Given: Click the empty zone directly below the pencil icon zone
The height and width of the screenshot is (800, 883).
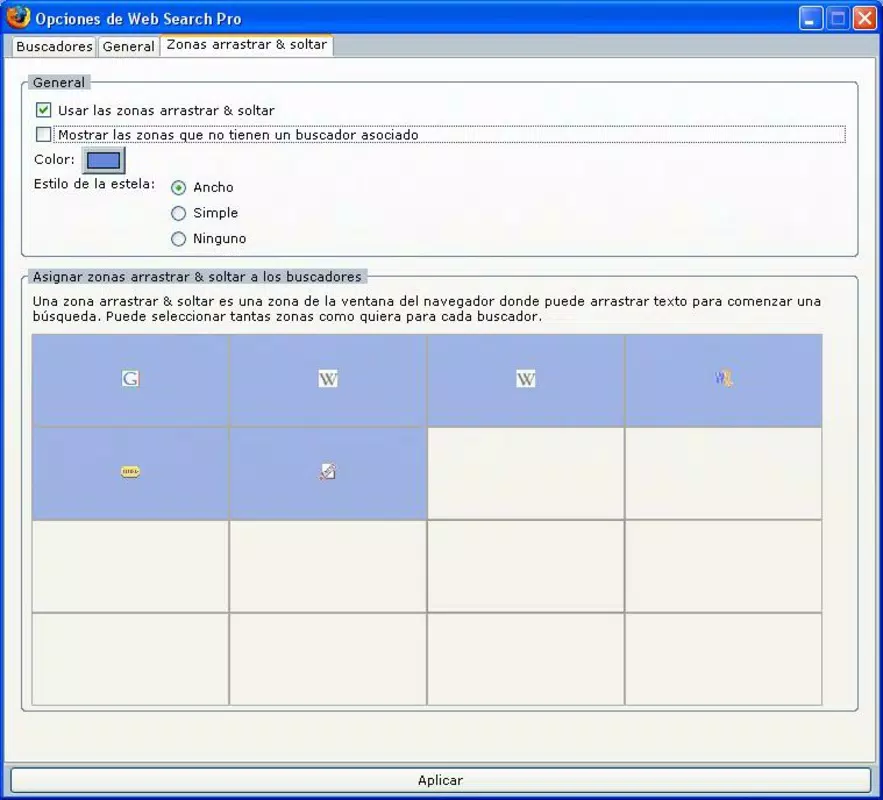Looking at the screenshot, I should [328, 566].
